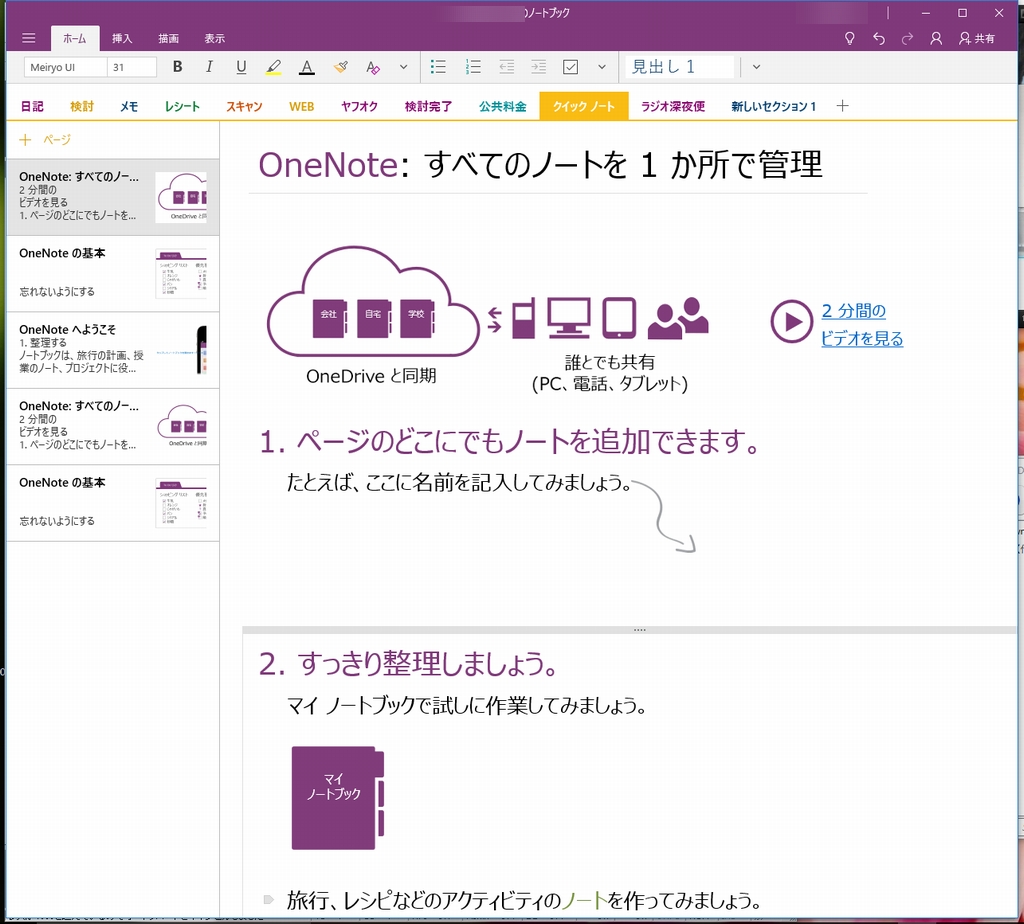Viewport: 1024px width, 924px height.
Task: Expand the styles list chevron
Action: point(756,67)
